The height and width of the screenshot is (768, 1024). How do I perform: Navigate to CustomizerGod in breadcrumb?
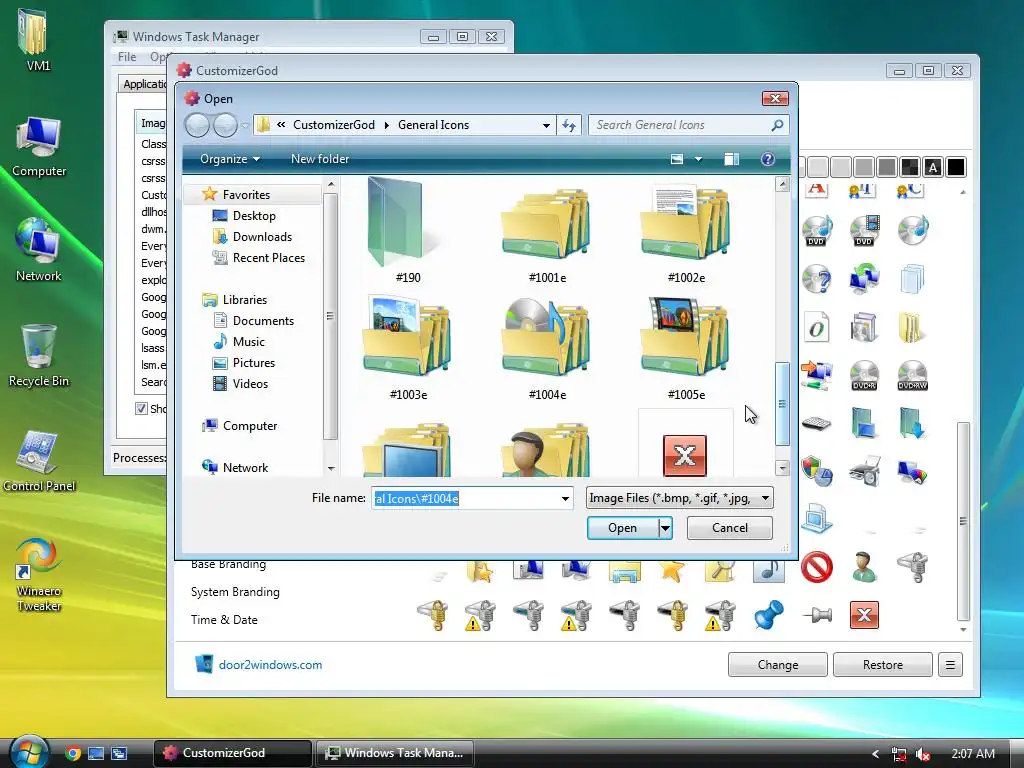pos(334,125)
